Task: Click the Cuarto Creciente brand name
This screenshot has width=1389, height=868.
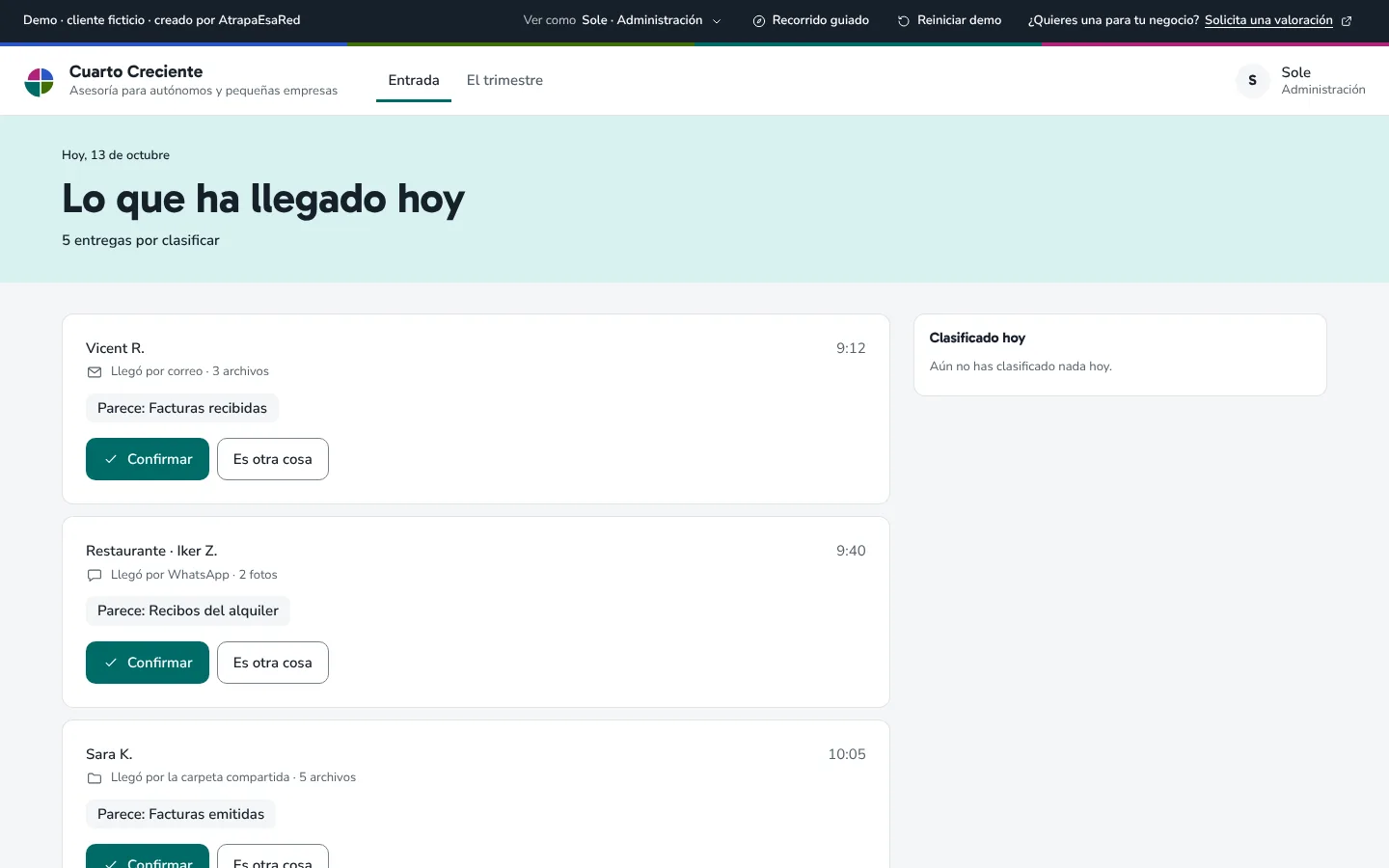Action: pyautogui.click(x=136, y=71)
